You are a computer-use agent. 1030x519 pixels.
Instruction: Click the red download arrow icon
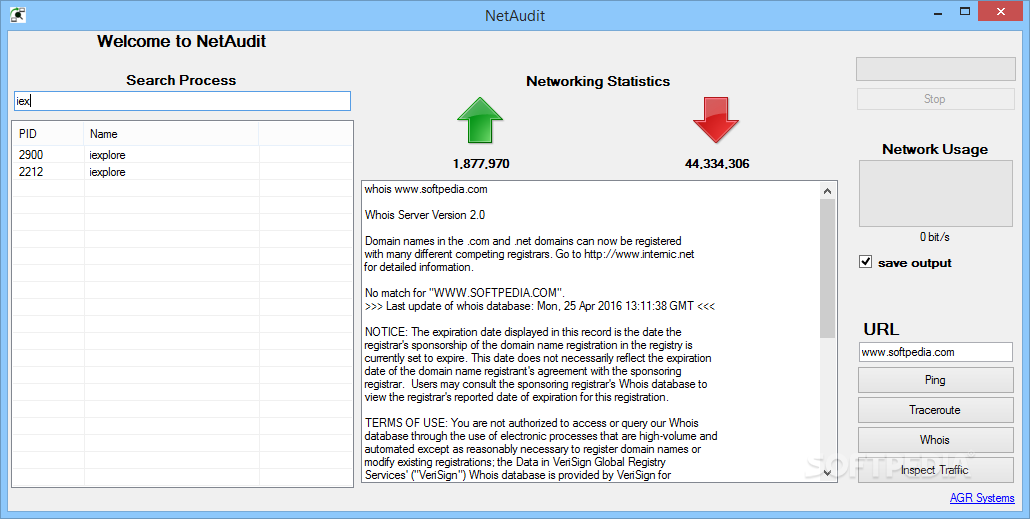716,120
